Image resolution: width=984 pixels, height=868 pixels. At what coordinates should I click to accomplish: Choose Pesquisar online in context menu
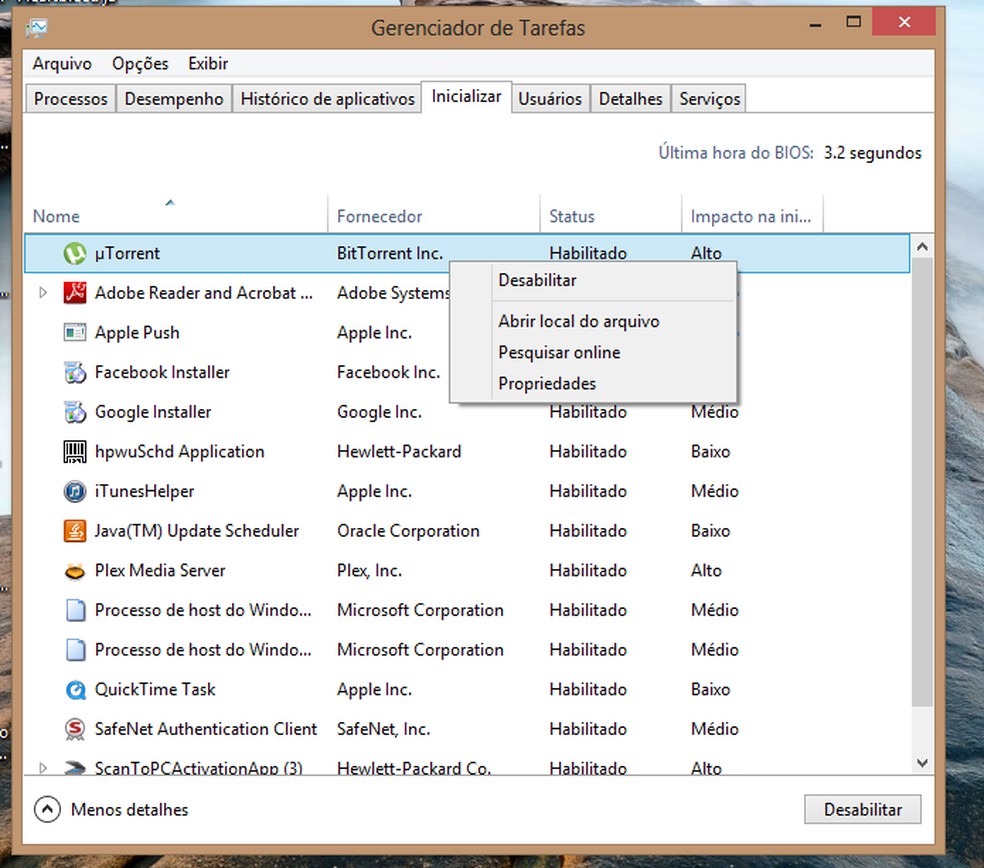coord(593,353)
